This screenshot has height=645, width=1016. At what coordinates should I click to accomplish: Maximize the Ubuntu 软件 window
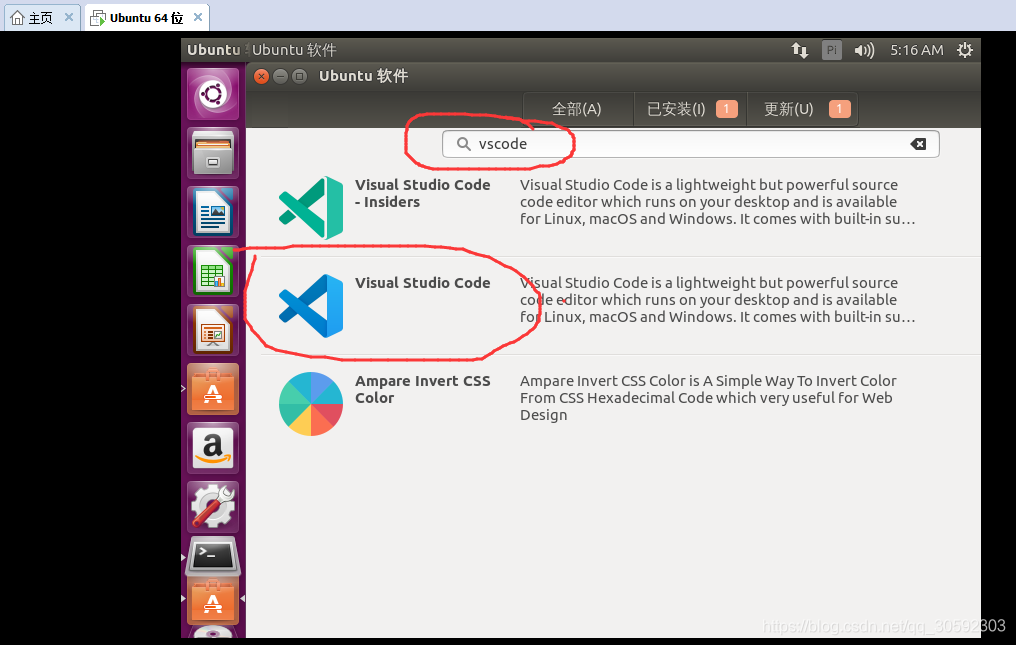coord(299,76)
